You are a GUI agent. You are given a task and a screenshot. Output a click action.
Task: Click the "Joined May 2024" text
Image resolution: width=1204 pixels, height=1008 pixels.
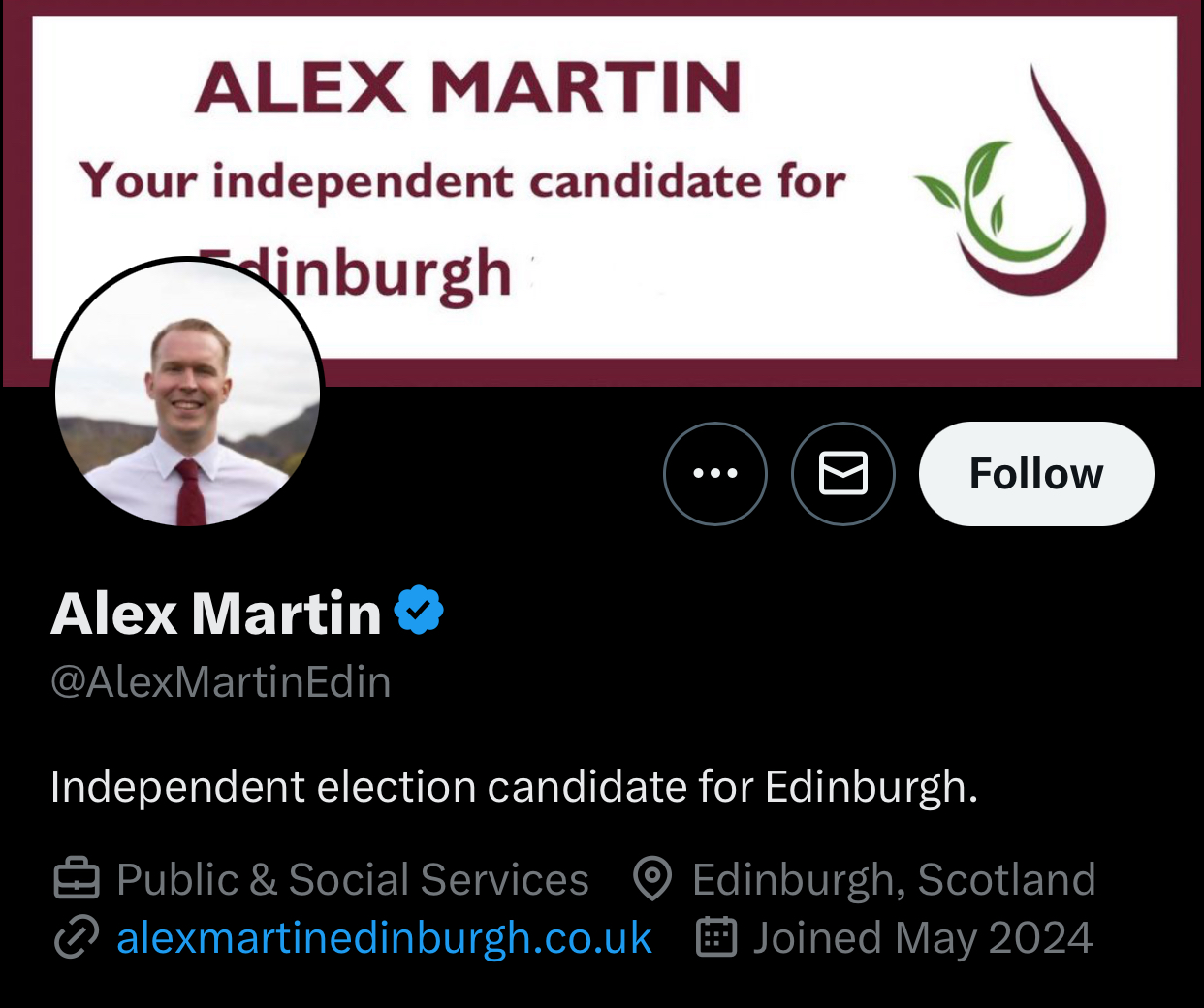(x=923, y=937)
